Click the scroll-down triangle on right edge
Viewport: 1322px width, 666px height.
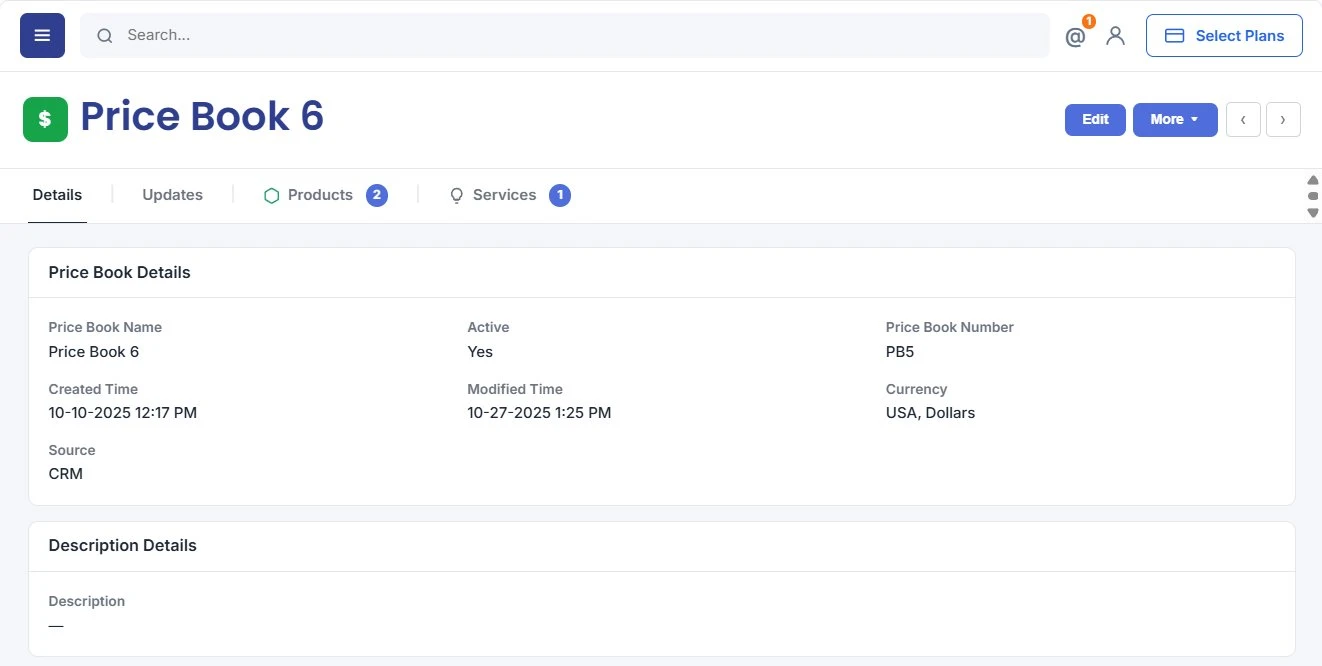click(x=1313, y=213)
